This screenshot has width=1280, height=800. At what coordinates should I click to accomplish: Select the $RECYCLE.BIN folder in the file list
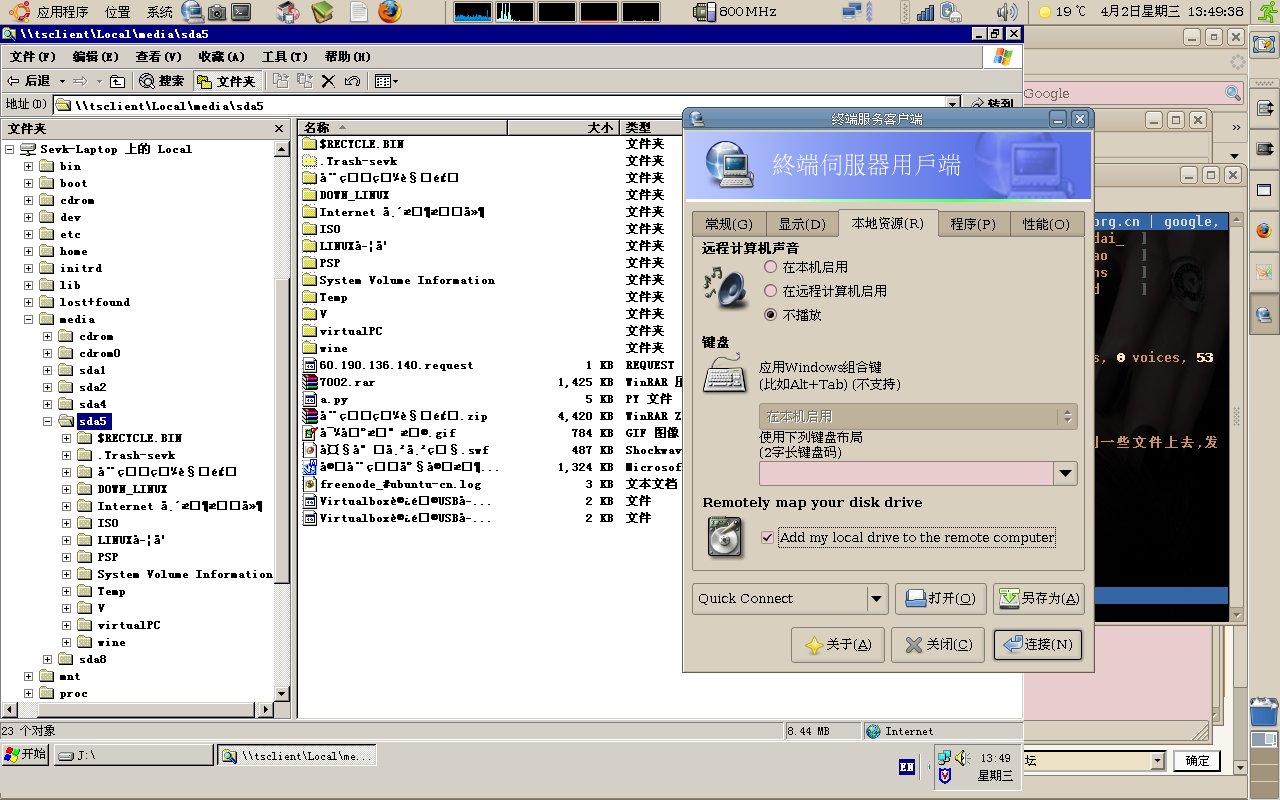tap(353, 144)
